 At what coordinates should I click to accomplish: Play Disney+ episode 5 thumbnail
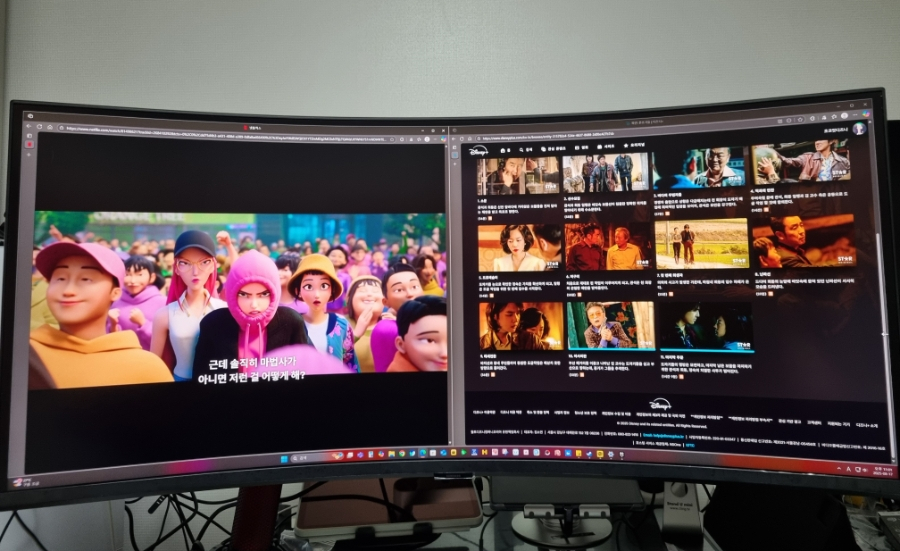(x=520, y=247)
